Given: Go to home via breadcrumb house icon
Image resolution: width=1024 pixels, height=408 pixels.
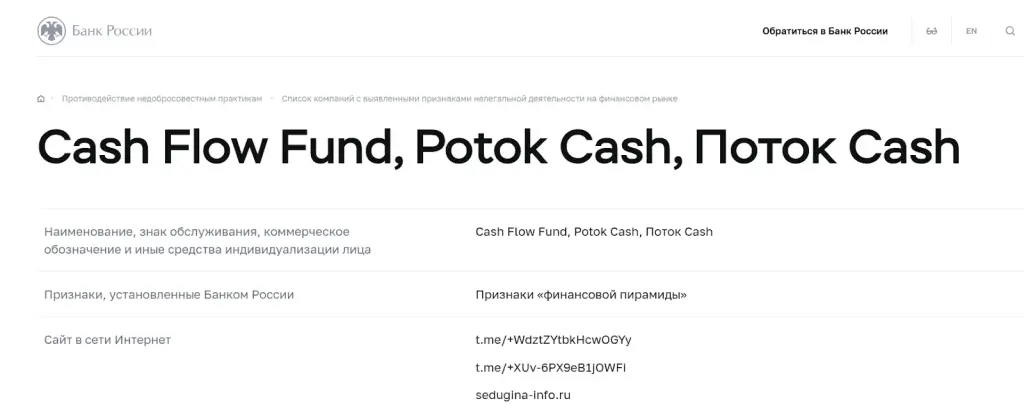Looking at the screenshot, I should [x=41, y=99].
